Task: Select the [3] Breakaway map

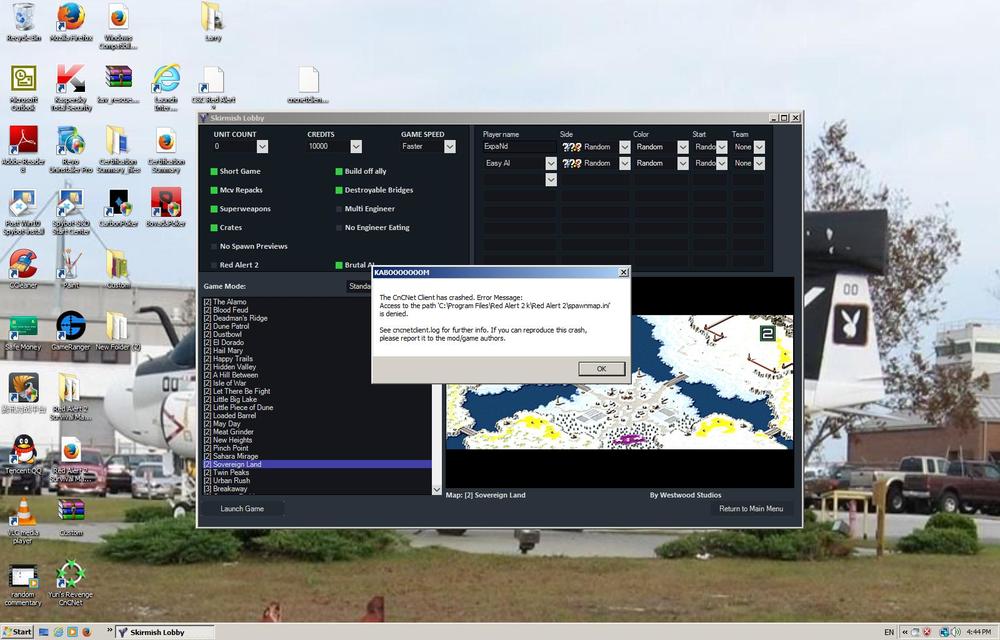Action: 225,489
